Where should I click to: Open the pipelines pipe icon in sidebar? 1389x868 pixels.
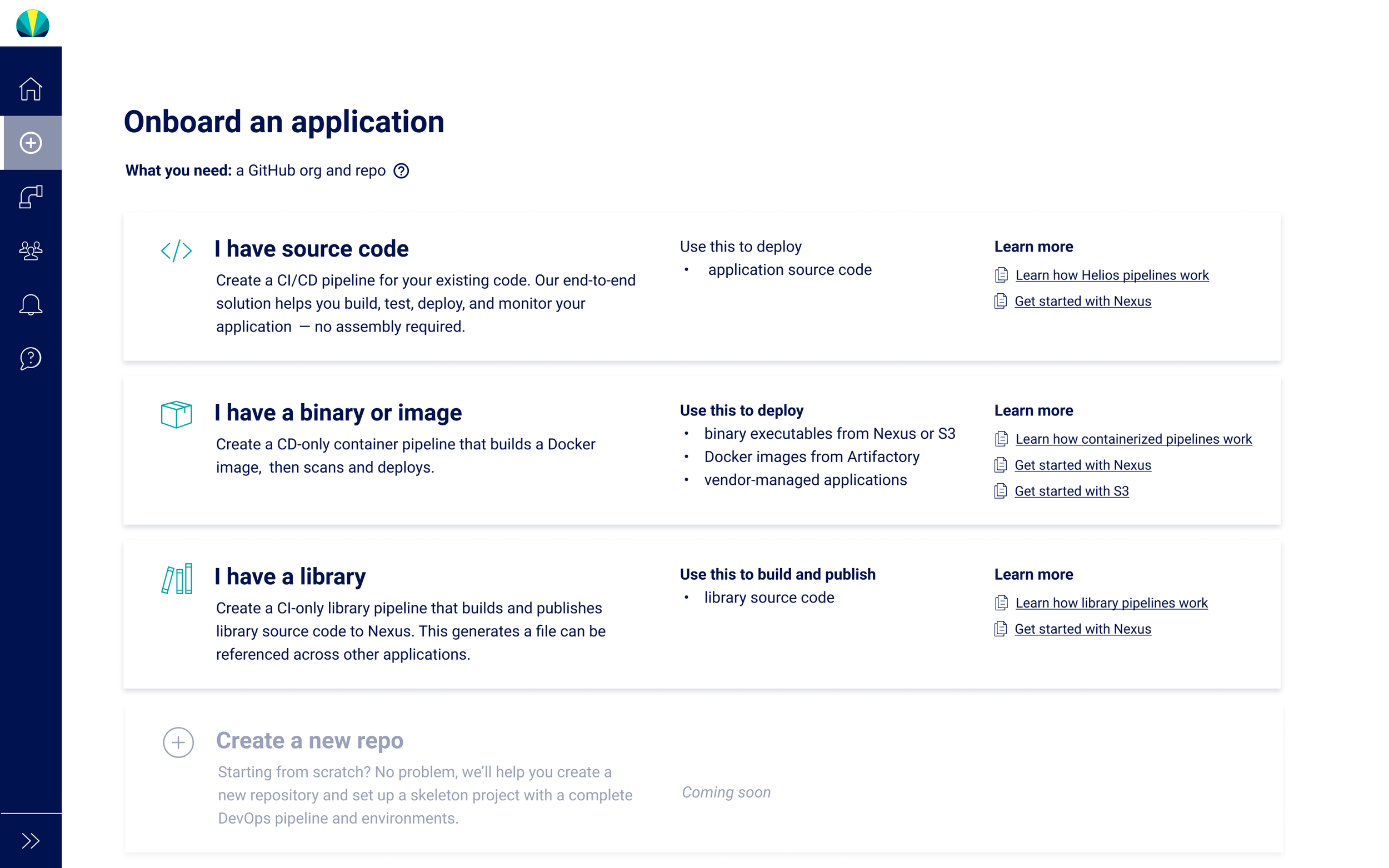[31, 197]
